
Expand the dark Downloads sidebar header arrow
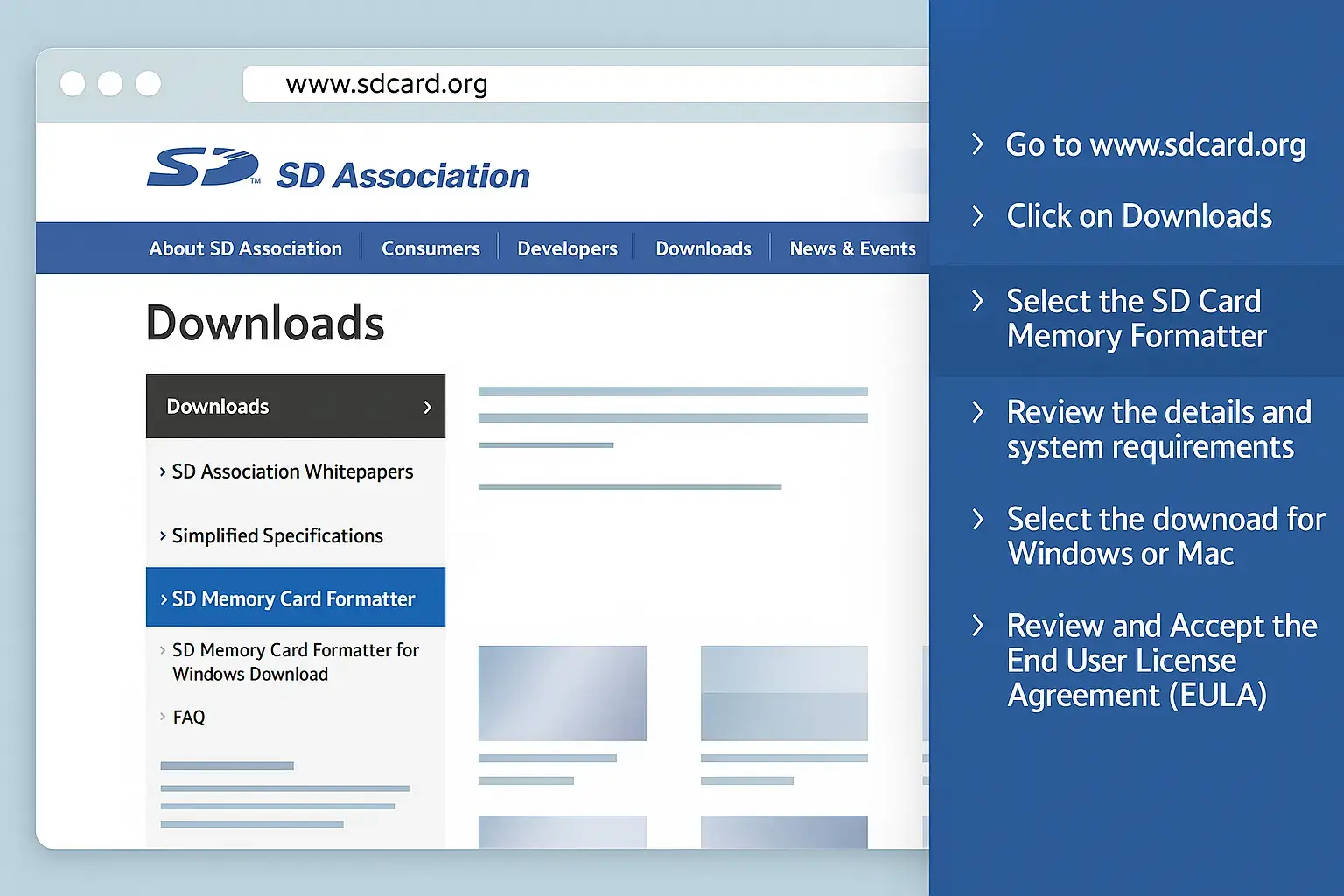tap(427, 407)
